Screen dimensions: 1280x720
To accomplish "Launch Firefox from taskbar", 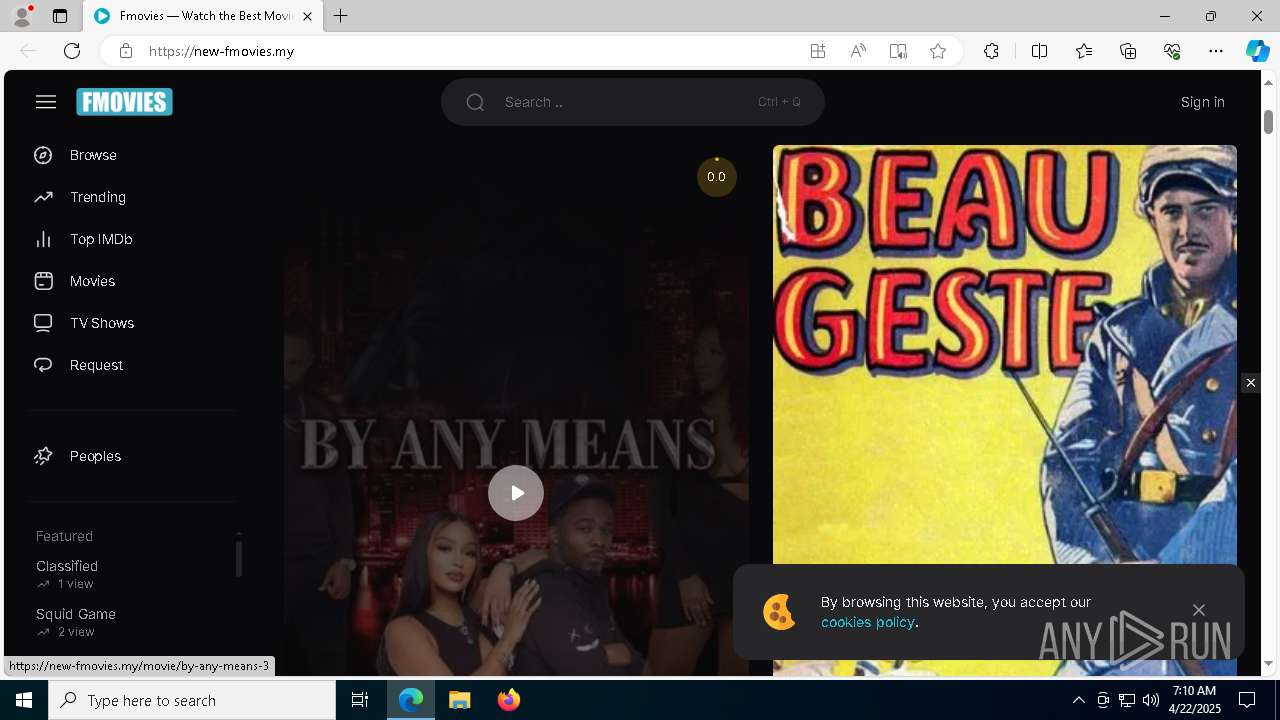I will [x=509, y=700].
